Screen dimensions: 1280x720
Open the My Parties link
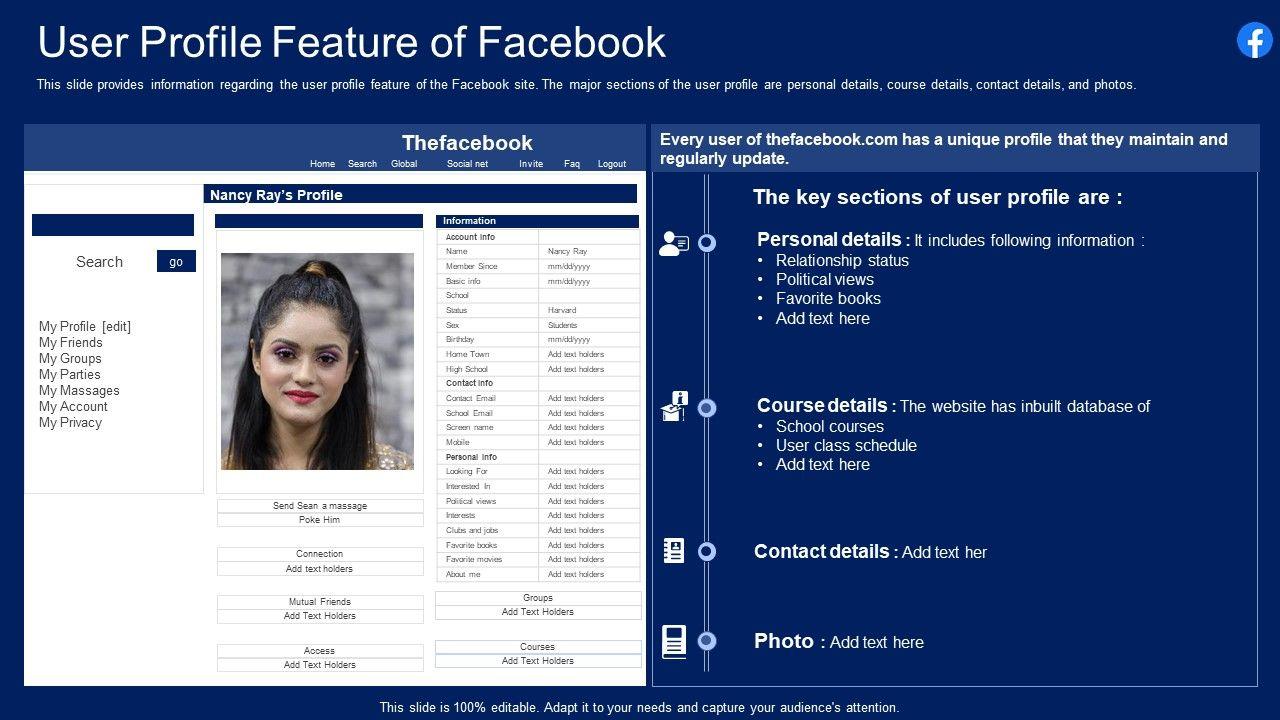click(x=70, y=374)
